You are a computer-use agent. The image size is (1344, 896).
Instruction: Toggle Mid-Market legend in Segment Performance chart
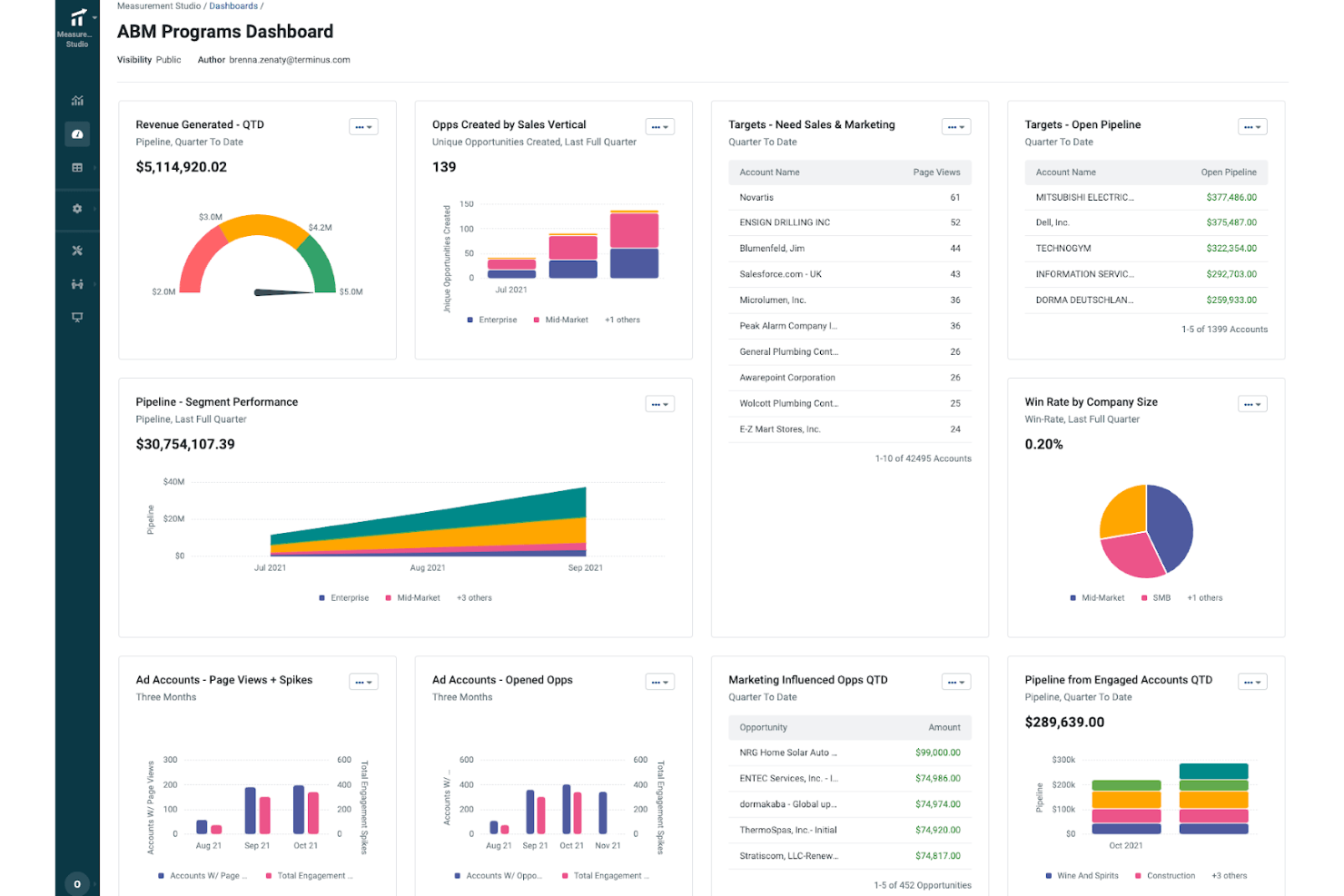(413, 597)
